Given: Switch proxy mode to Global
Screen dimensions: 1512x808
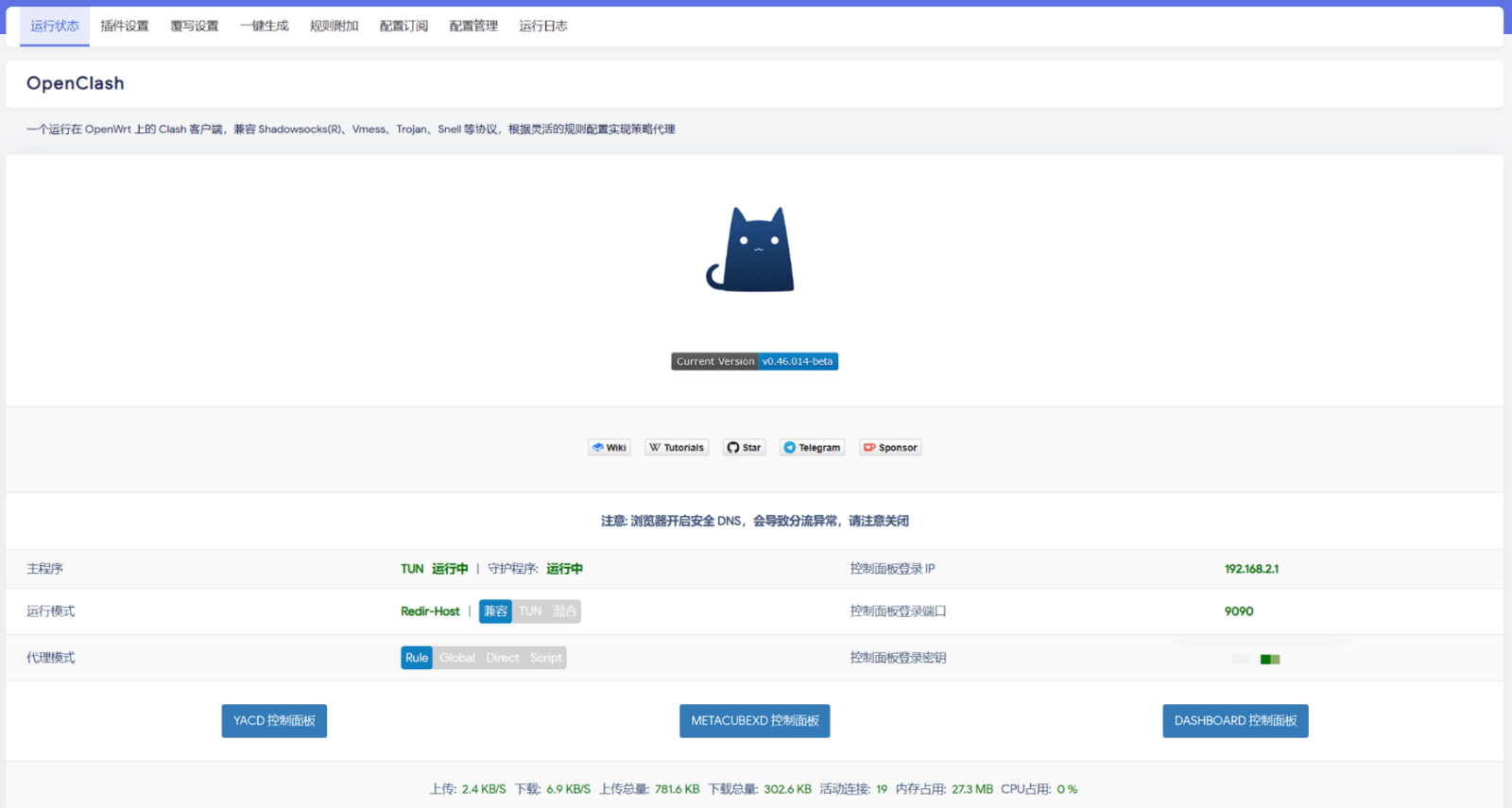Looking at the screenshot, I should (x=457, y=658).
